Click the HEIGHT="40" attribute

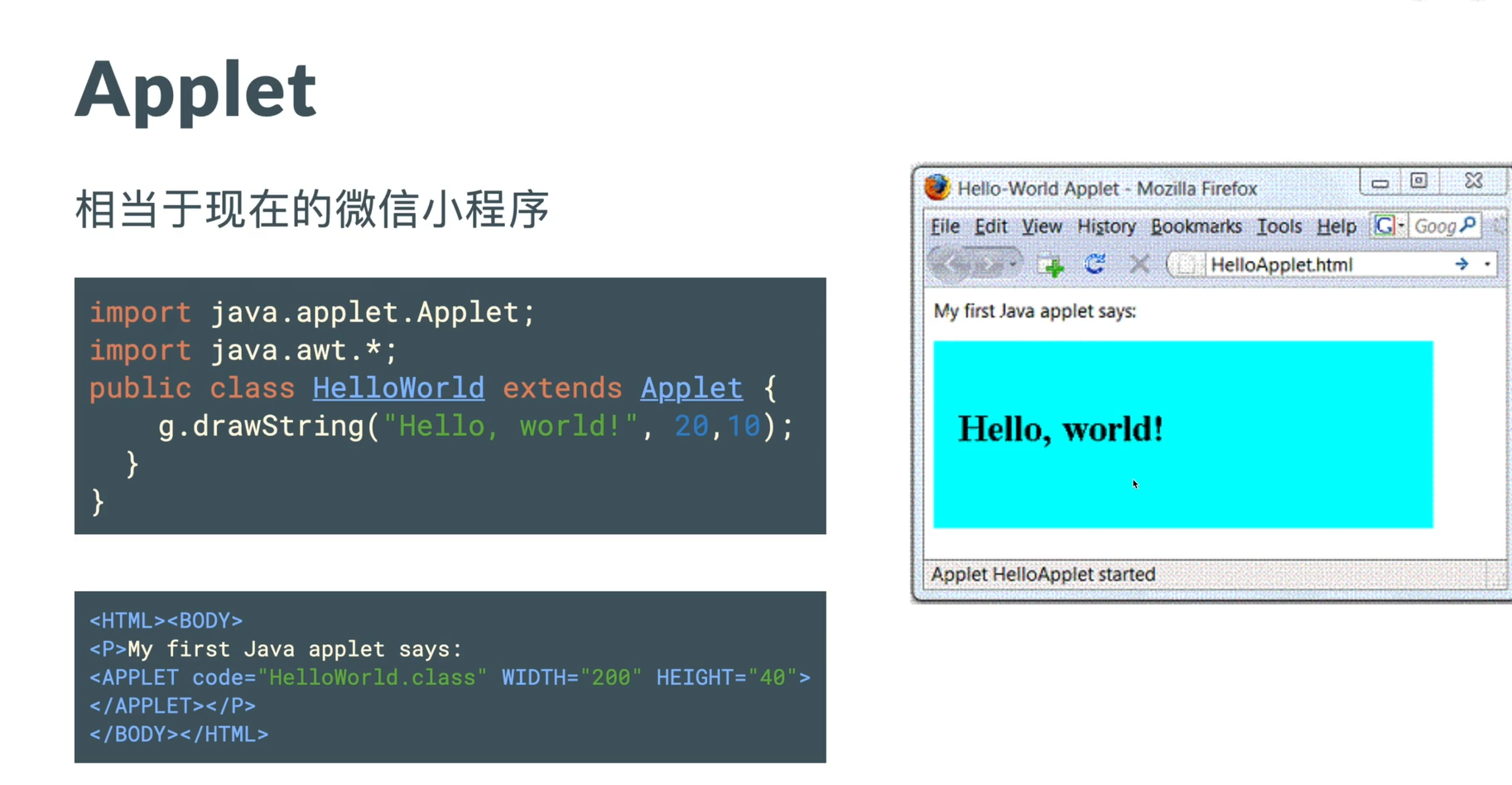point(726,677)
